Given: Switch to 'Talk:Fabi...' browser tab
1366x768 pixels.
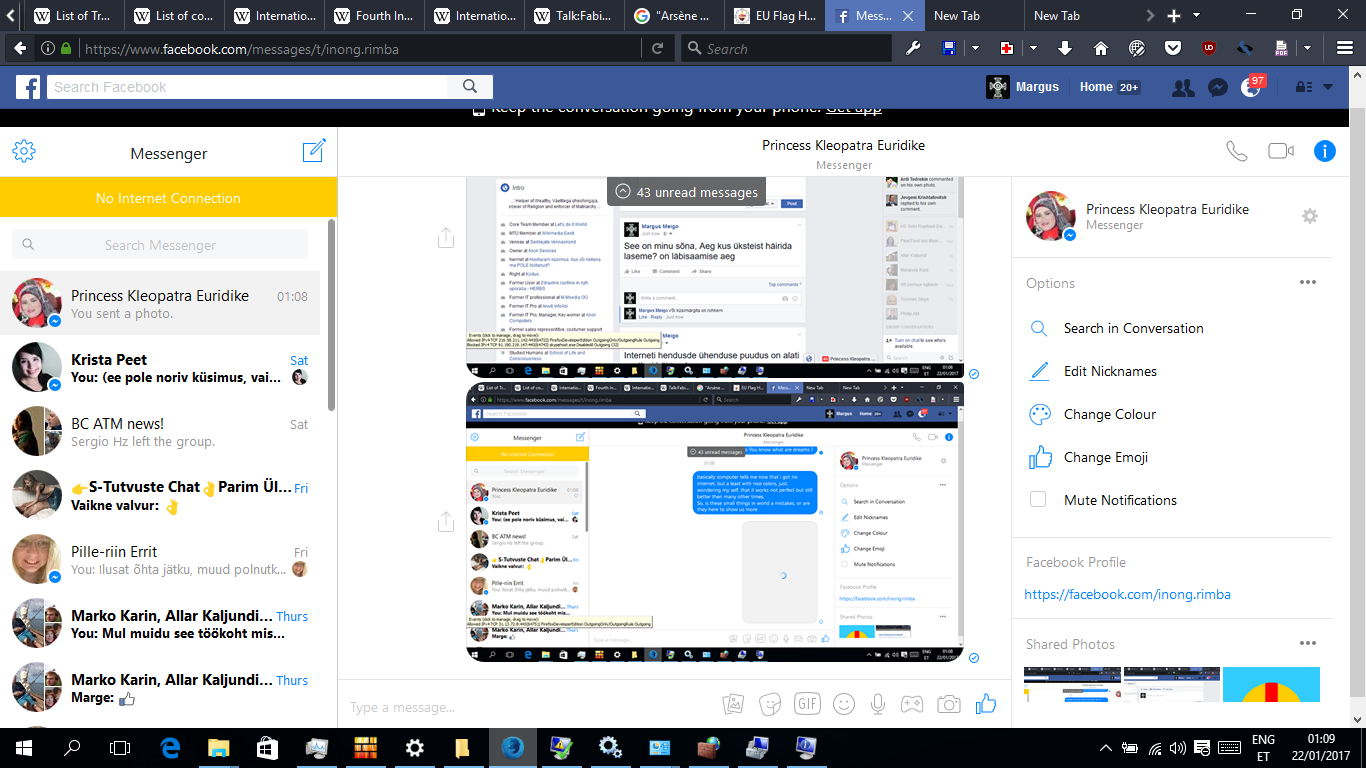Looking at the screenshot, I should click(575, 16).
